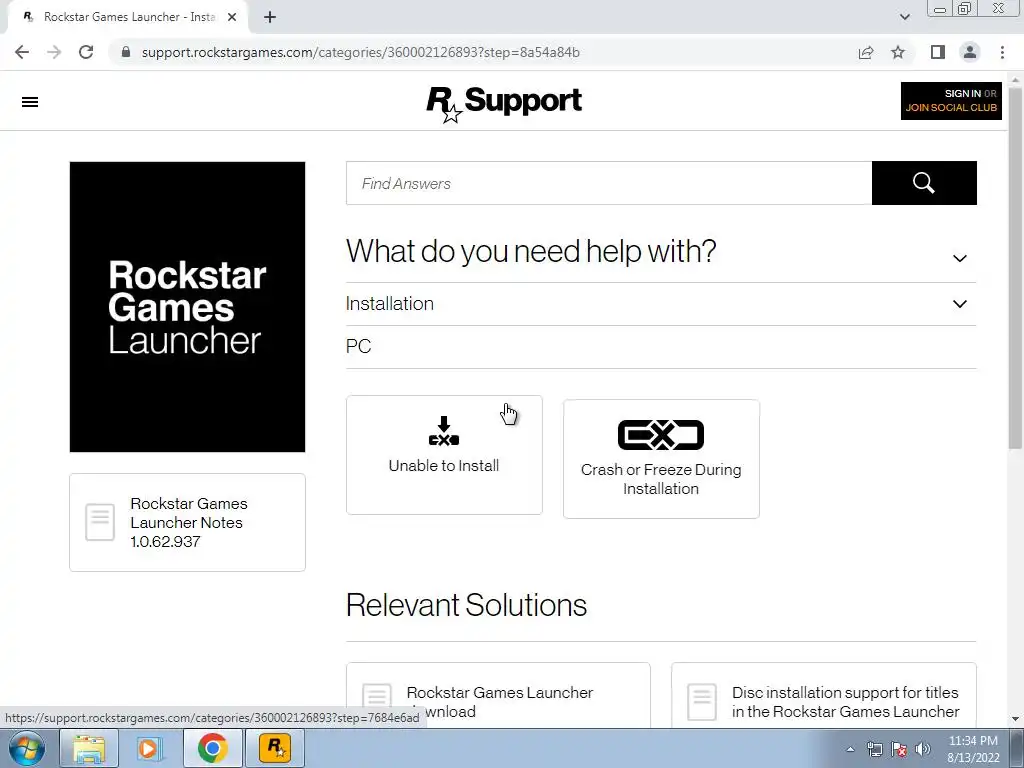The height and width of the screenshot is (768, 1024).
Task: Click the browser forward arrow
Action: point(54,52)
